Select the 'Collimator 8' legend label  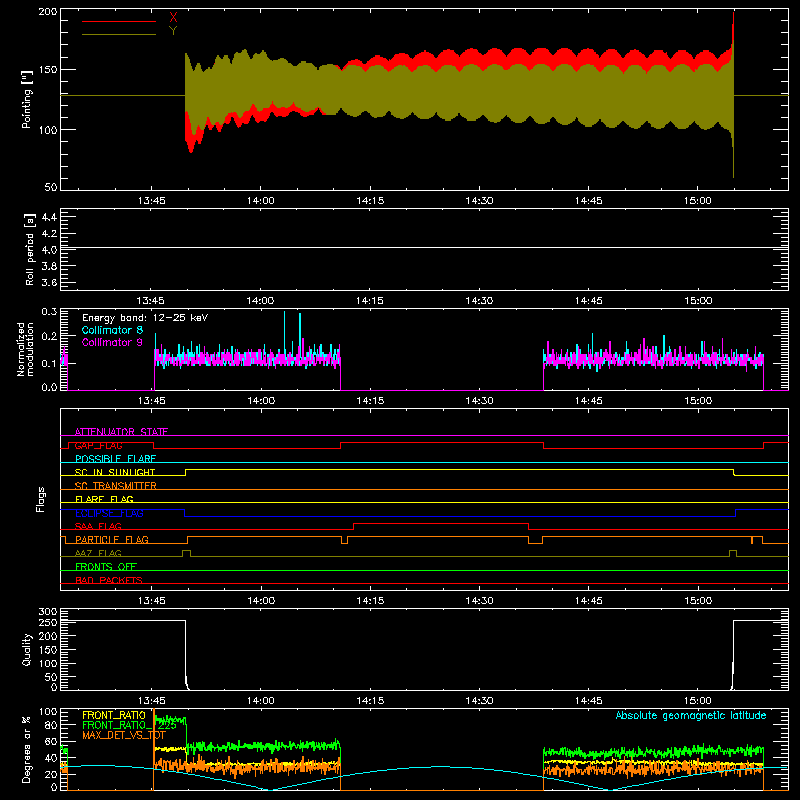click(112, 330)
